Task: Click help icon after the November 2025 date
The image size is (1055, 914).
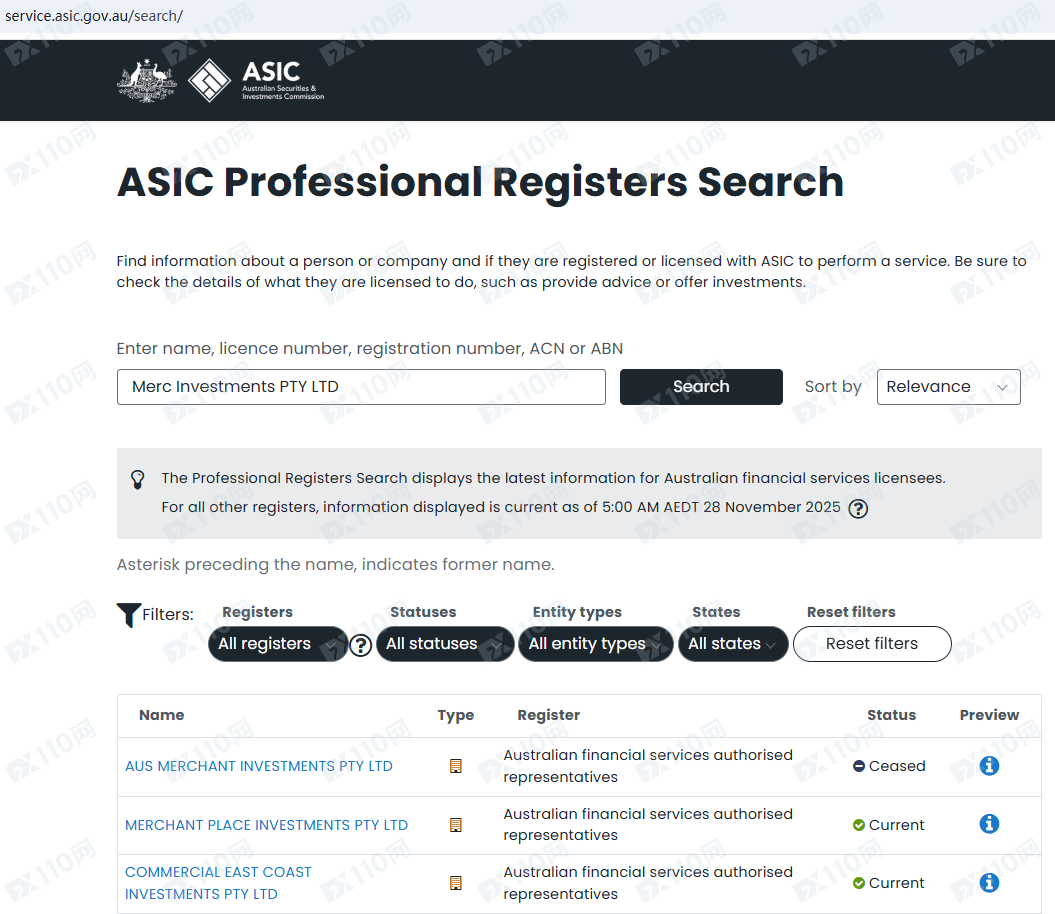Action: coord(857,508)
